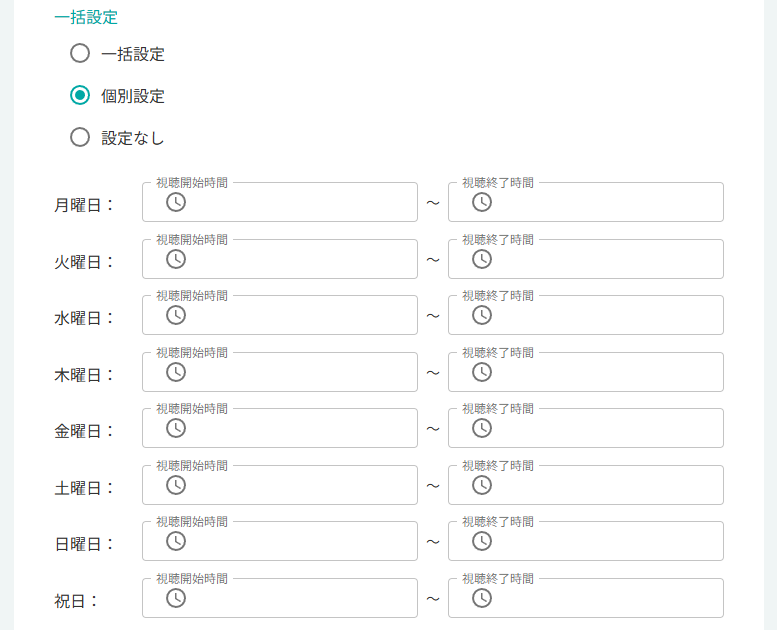Screen dimensions: 777x630
Task: Focus the 日曜日 視聴開始時間 input field
Action: (280, 541)
